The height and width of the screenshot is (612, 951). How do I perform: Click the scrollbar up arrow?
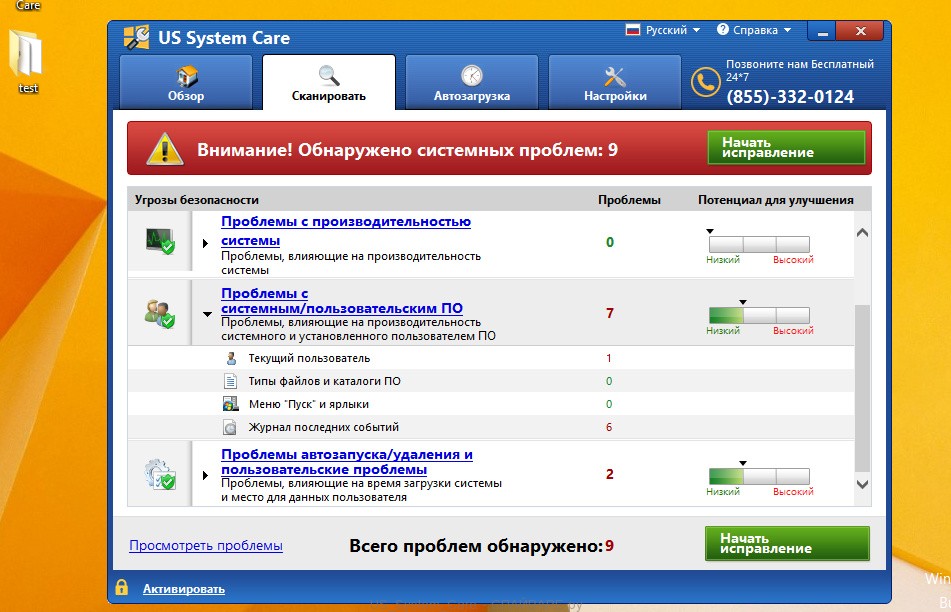862,233
